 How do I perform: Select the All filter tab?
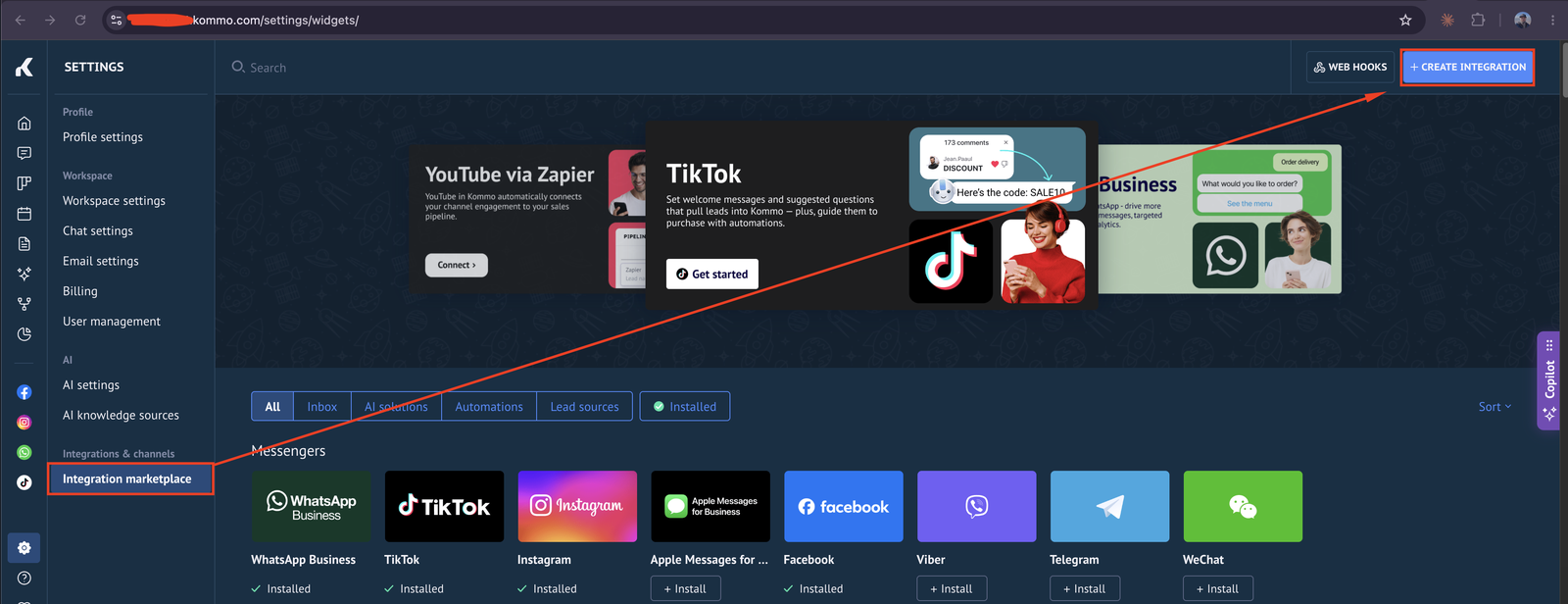click(x=272, y=406)
